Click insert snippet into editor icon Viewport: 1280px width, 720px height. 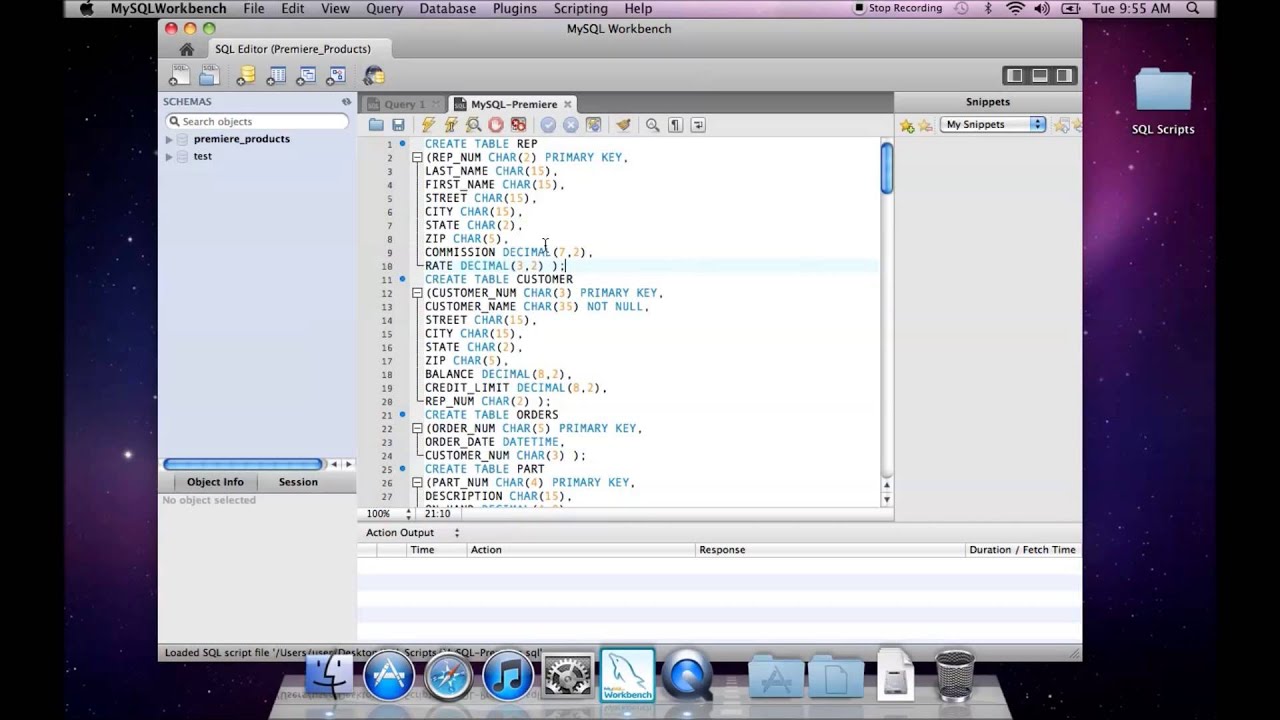point(1061,125)
